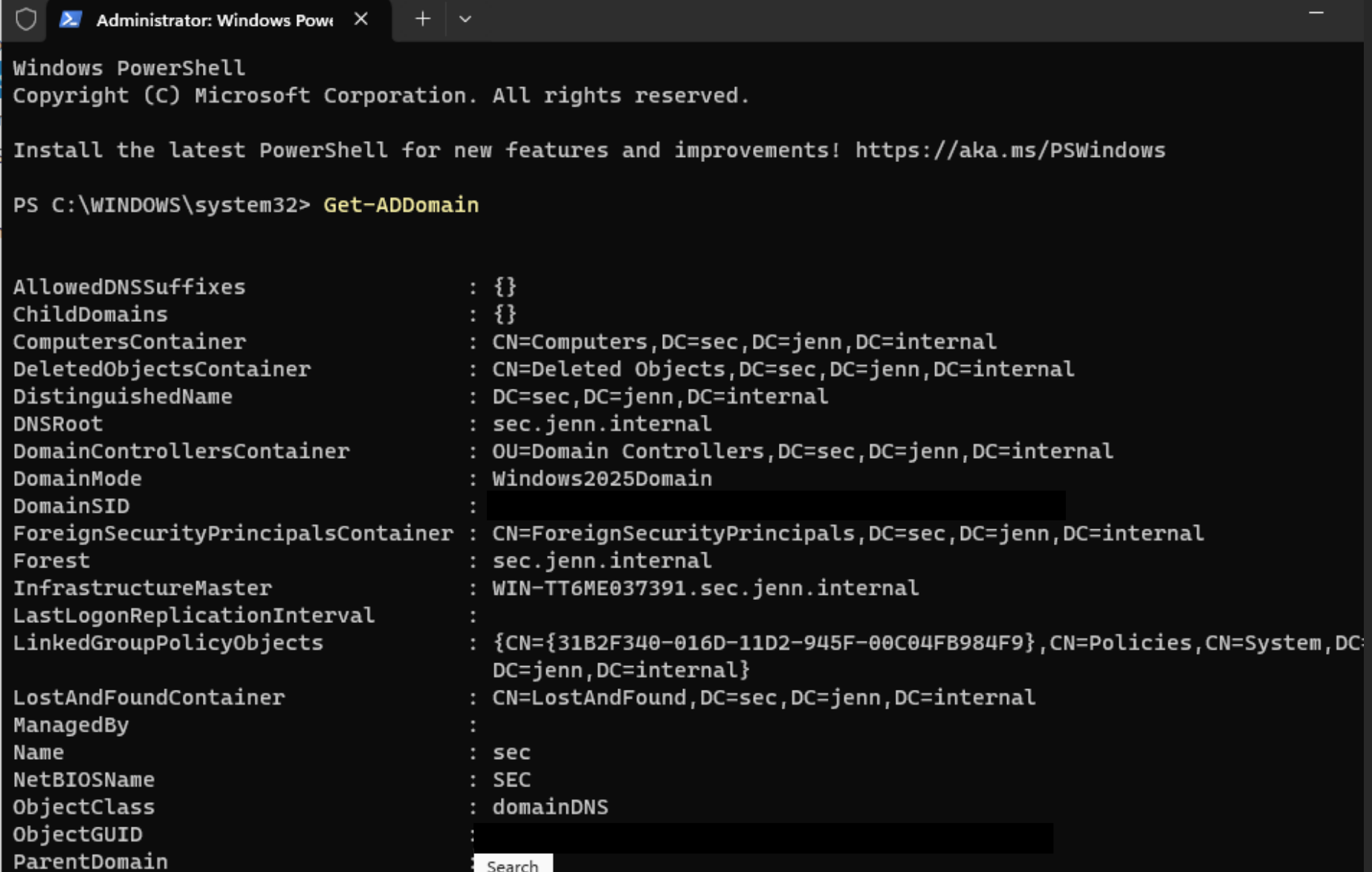Click the standalone Name property label
The image size is (1372, 872).
39,753
